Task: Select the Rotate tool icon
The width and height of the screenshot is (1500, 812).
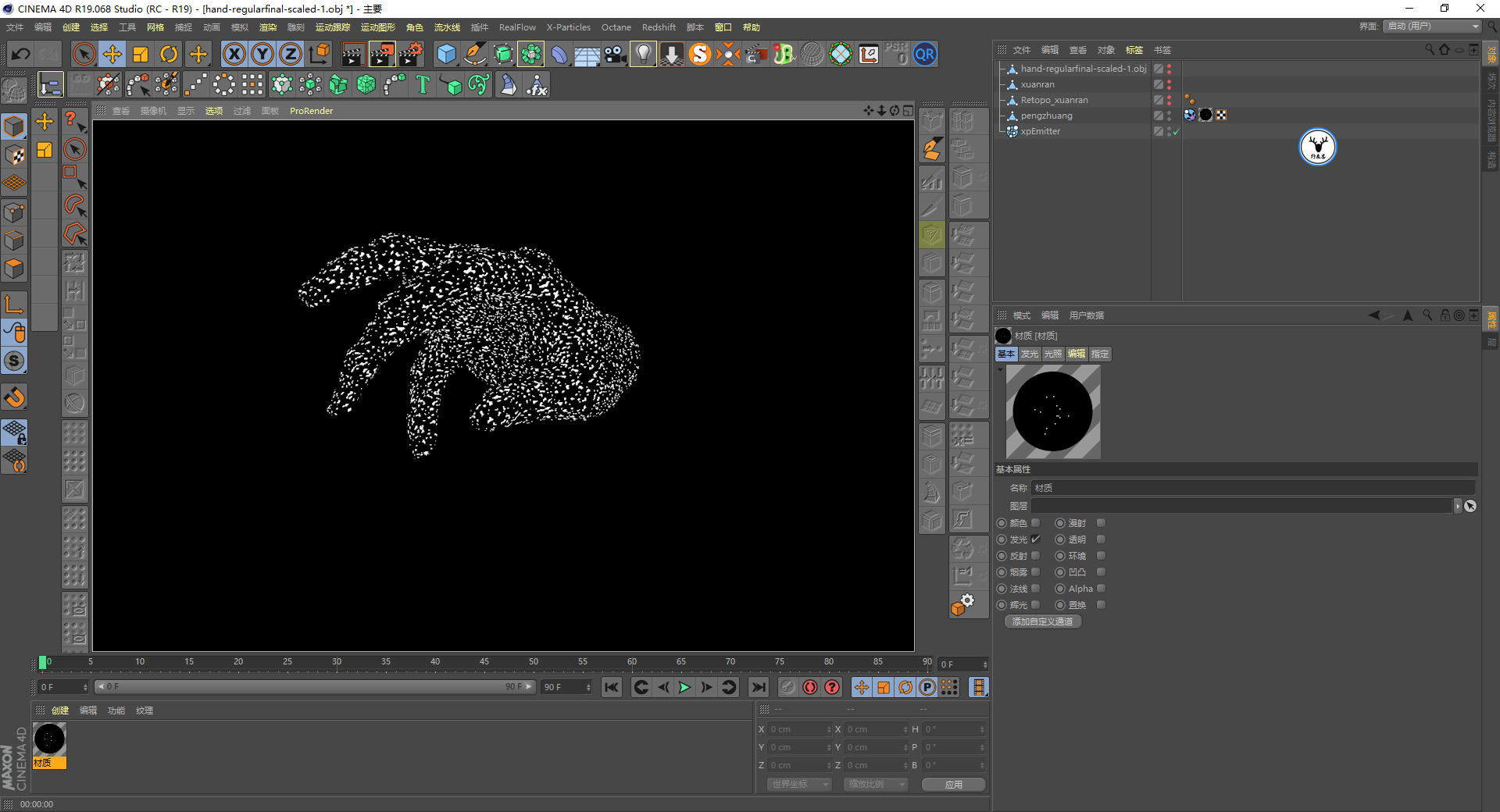Action: [169, 54]
